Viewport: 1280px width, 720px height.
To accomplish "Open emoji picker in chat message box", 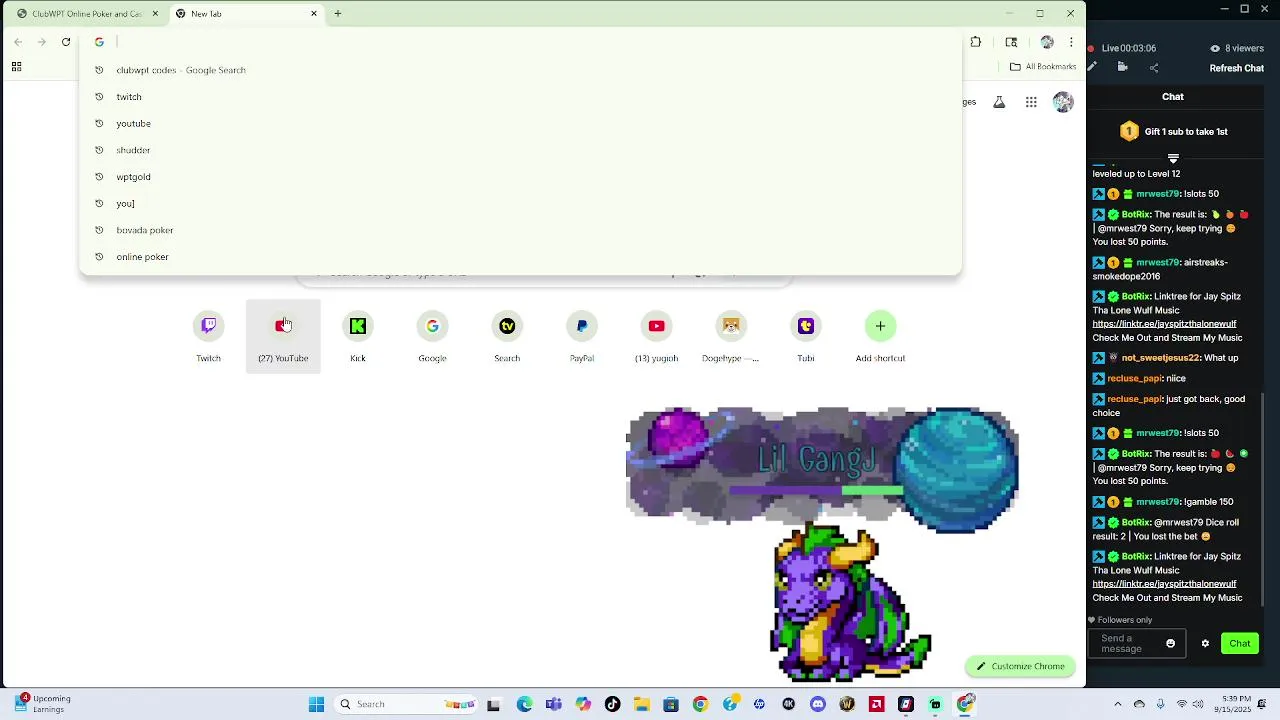I will pos(1170,643).
